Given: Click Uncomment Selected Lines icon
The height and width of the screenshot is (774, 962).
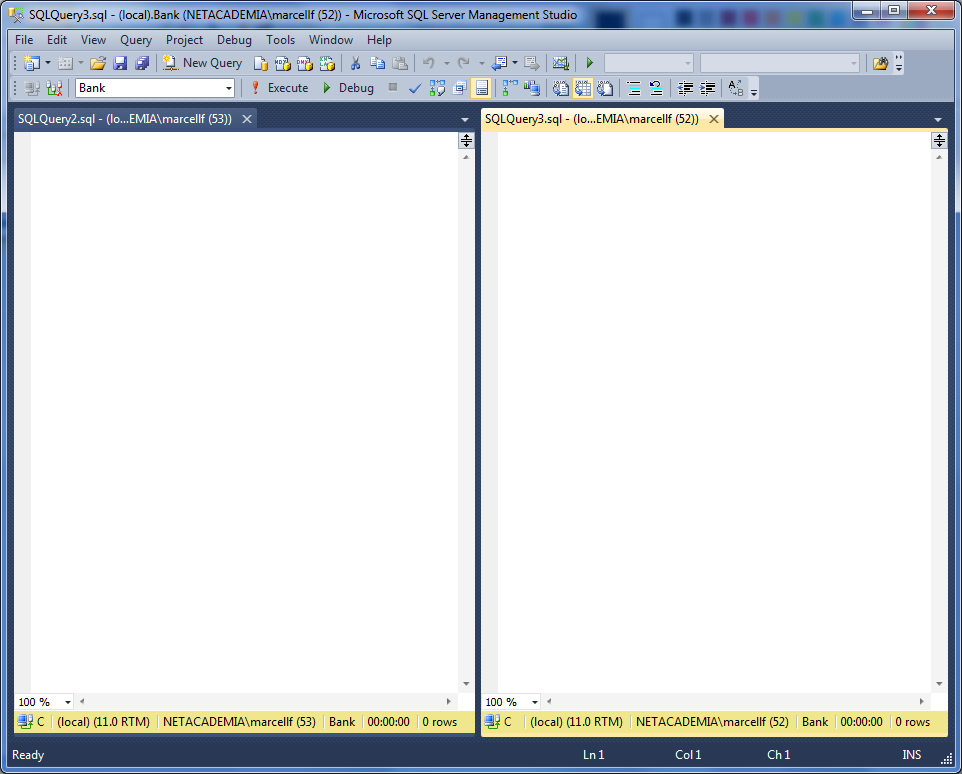Looking at the screenshot, I should point(656,88).
